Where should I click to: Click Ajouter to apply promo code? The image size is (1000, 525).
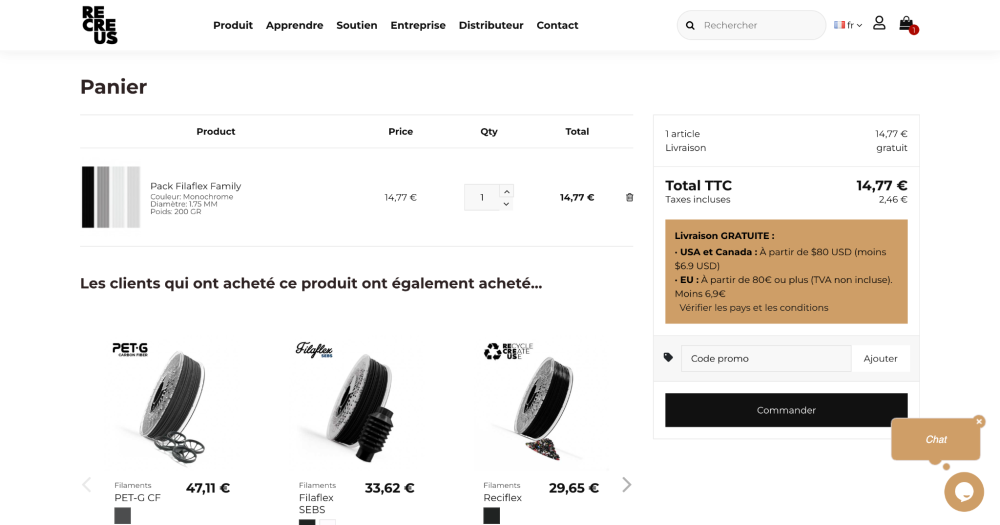[880, 358]
